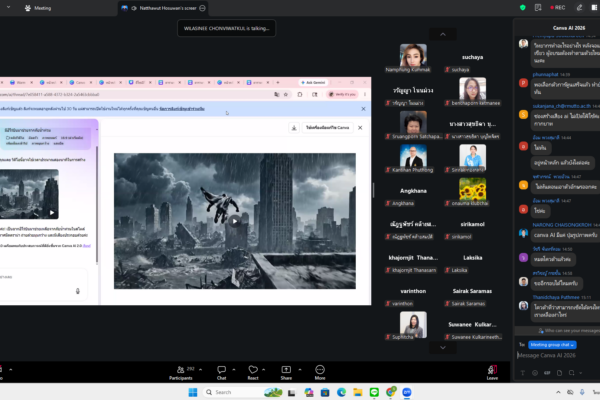Open the Meeting dropdown in top bar

click(8, 7)
